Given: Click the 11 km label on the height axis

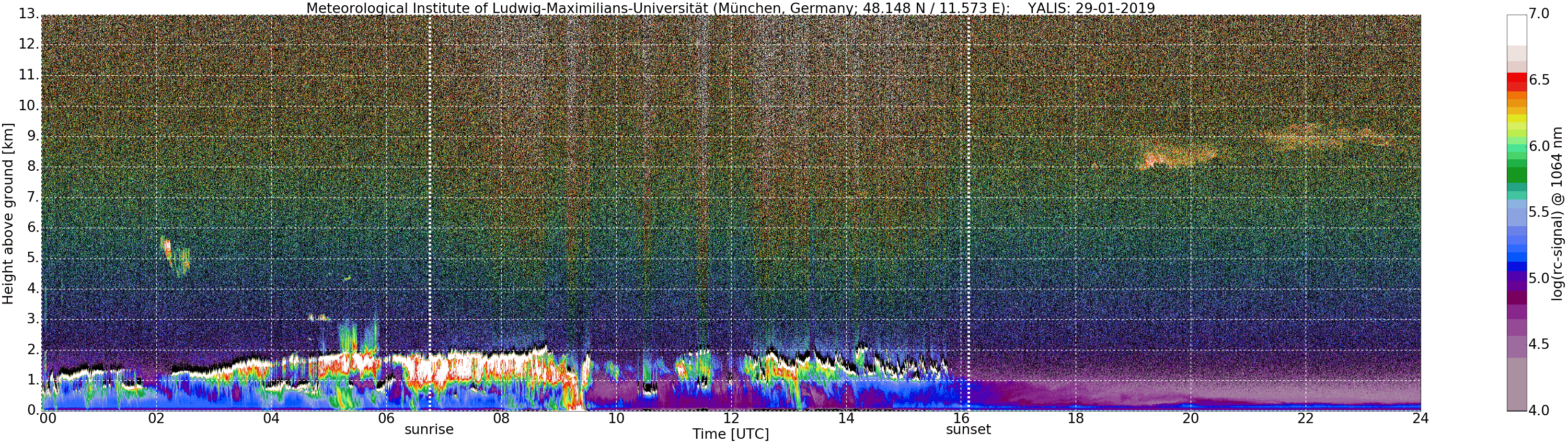Looking at the screenshot, I should point(28,74).
